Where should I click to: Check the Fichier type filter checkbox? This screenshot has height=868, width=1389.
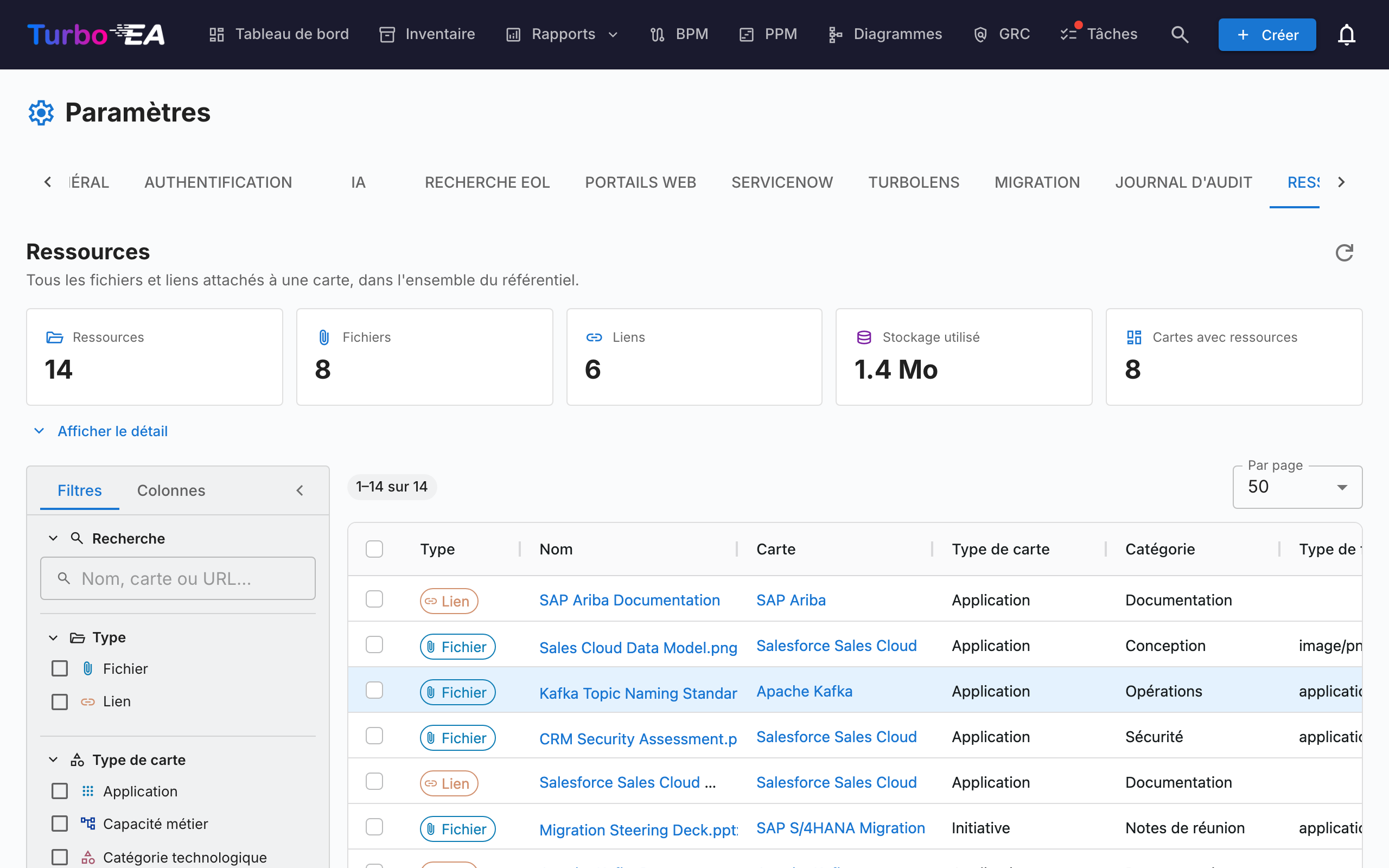[60, 668]
